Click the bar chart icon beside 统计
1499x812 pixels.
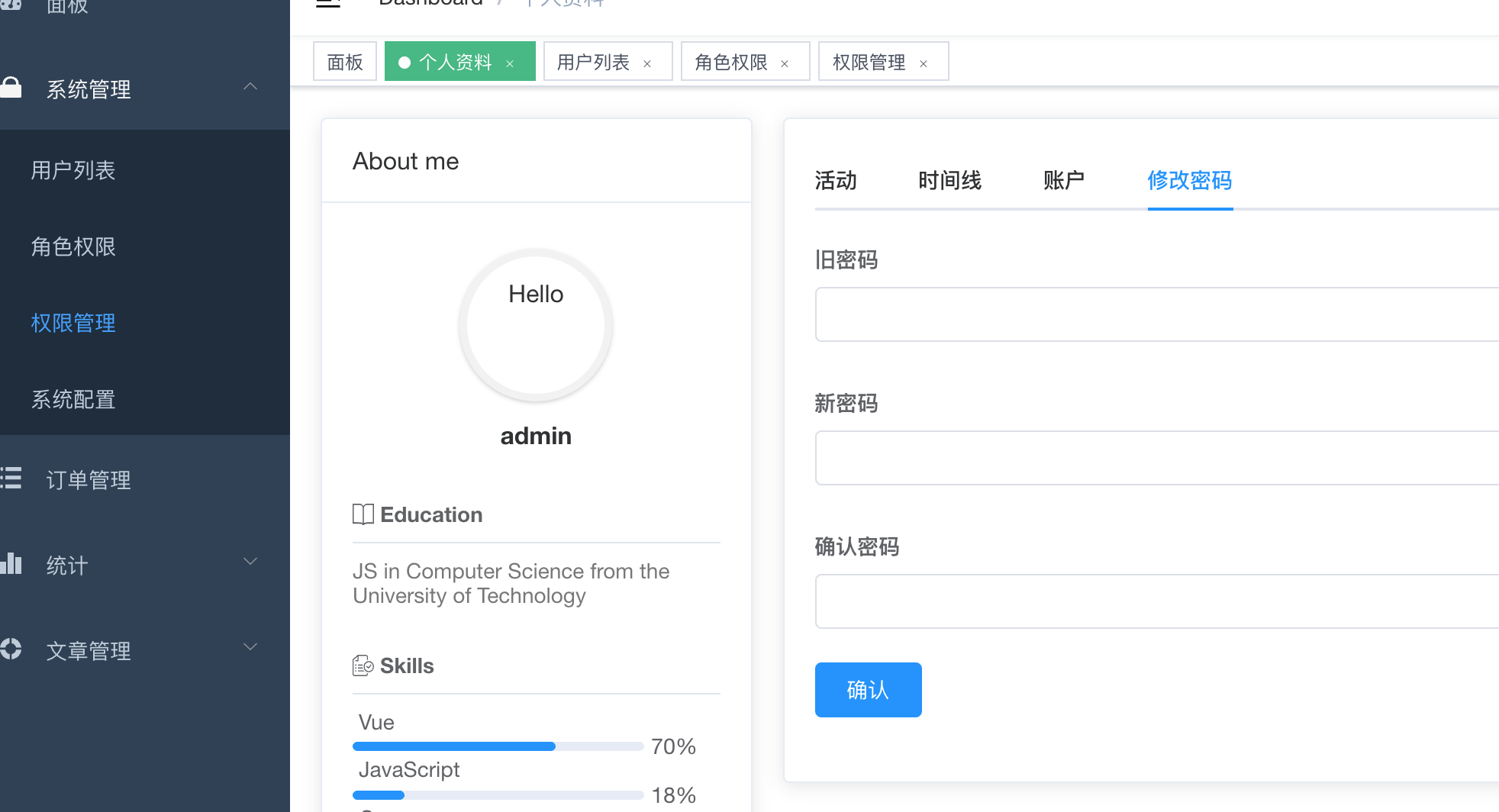(11, 563)
